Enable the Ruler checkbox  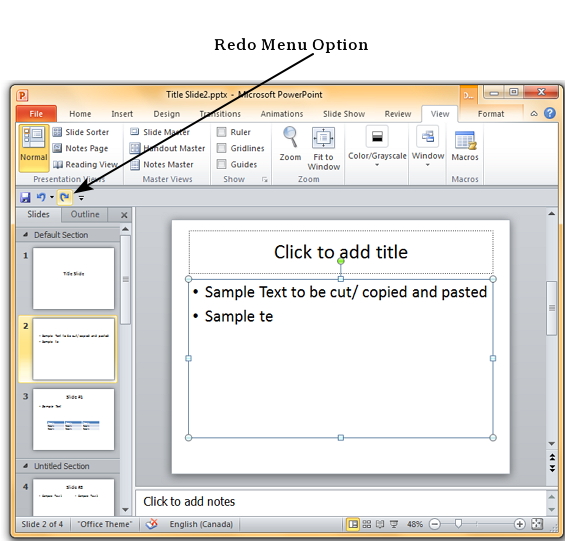click(221, 132)
